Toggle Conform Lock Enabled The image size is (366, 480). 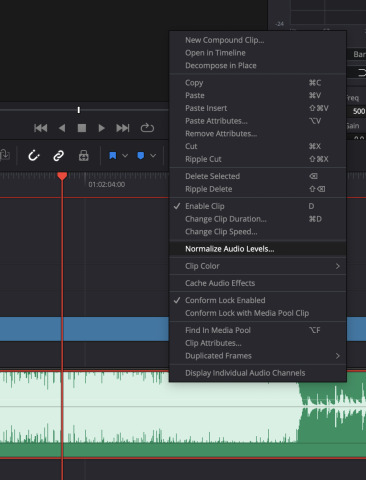[x=258, y=300]
